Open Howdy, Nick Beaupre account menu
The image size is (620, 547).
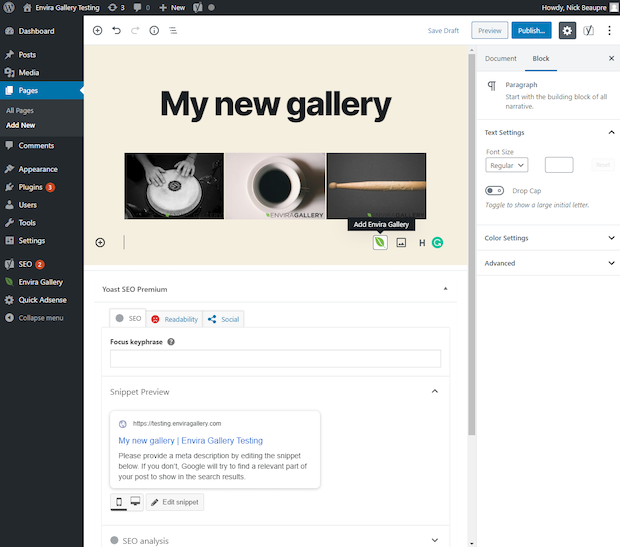point(579,8)
